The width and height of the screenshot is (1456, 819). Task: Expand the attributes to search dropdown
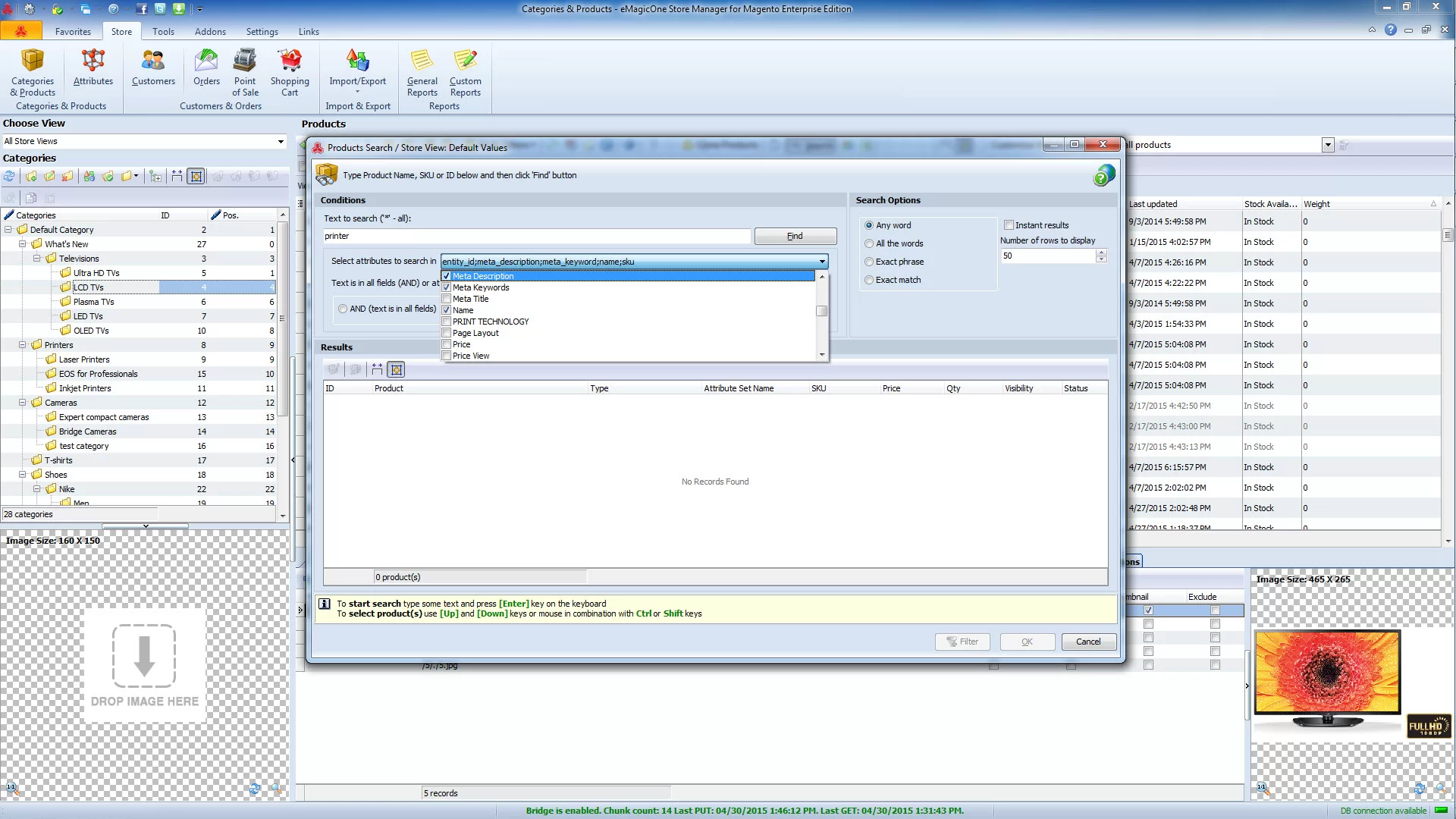822,262
